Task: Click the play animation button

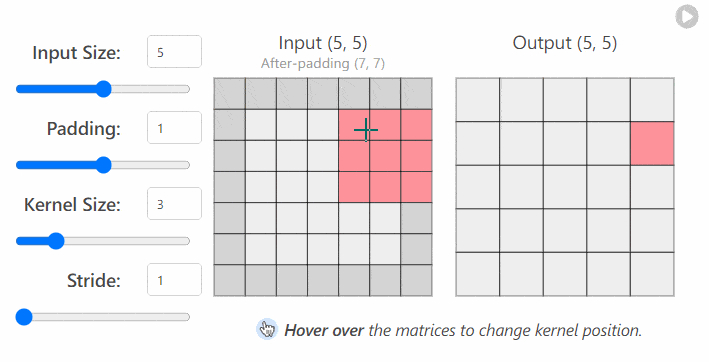Action: tap(687, 17)
